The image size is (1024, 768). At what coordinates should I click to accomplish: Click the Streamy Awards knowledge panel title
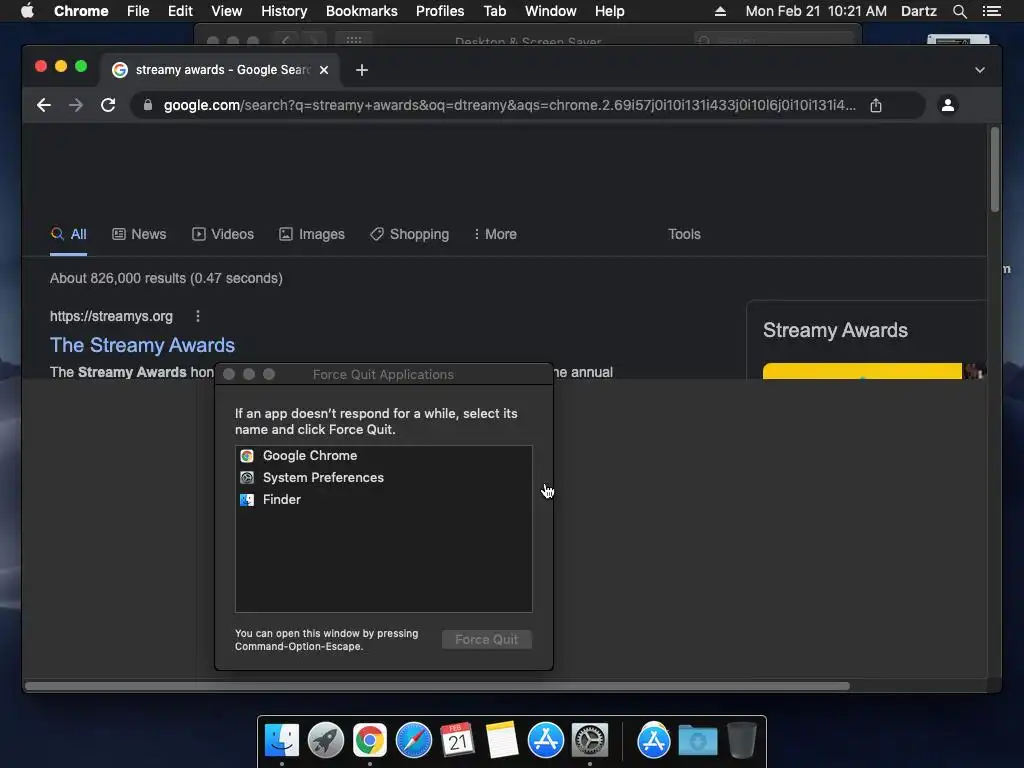coord(835,330)
